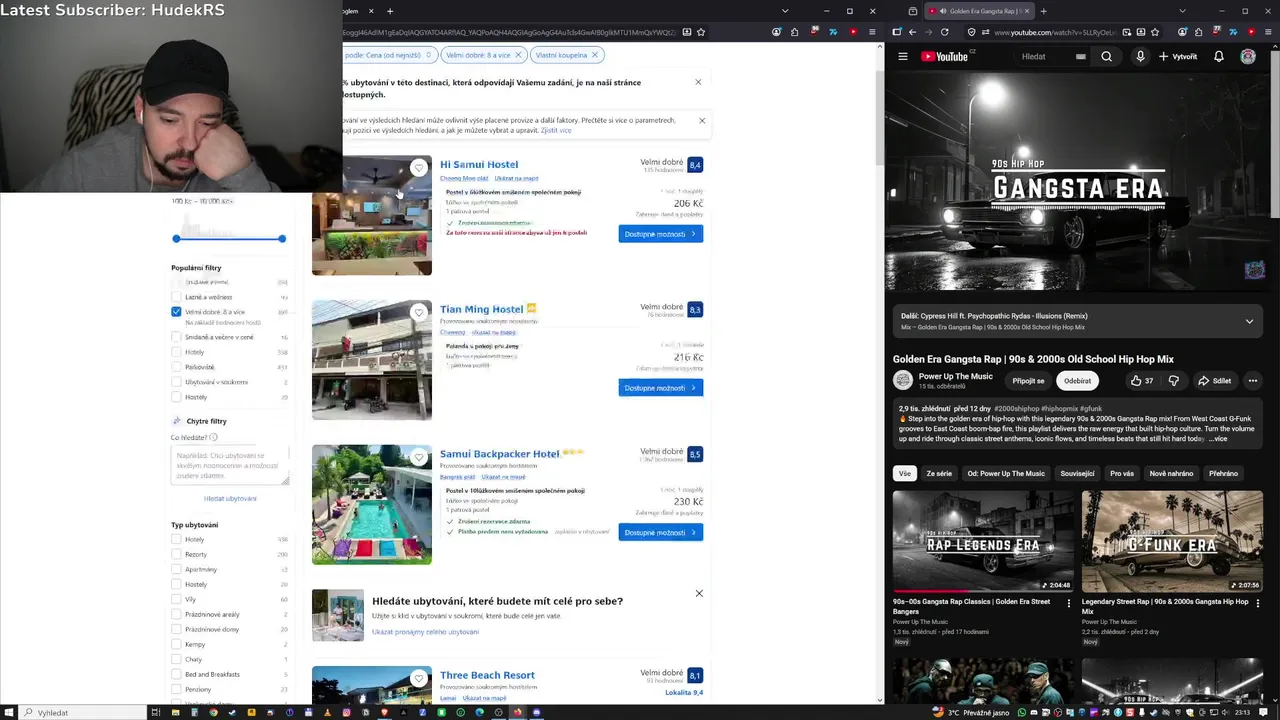Save Tian Ming Hostel with heart icon
1280x720 pixels.
[419, 313]
